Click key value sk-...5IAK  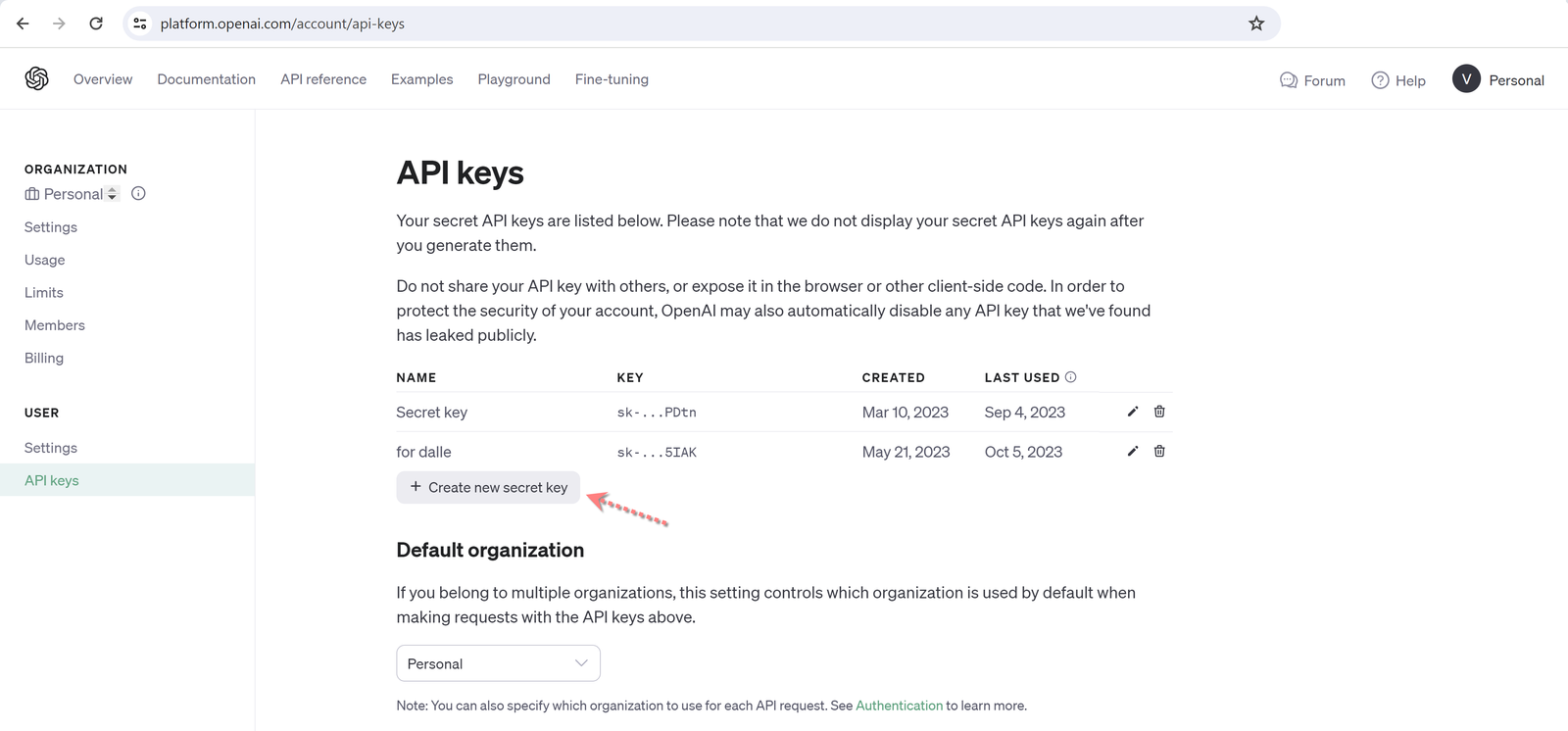(657, 452)
